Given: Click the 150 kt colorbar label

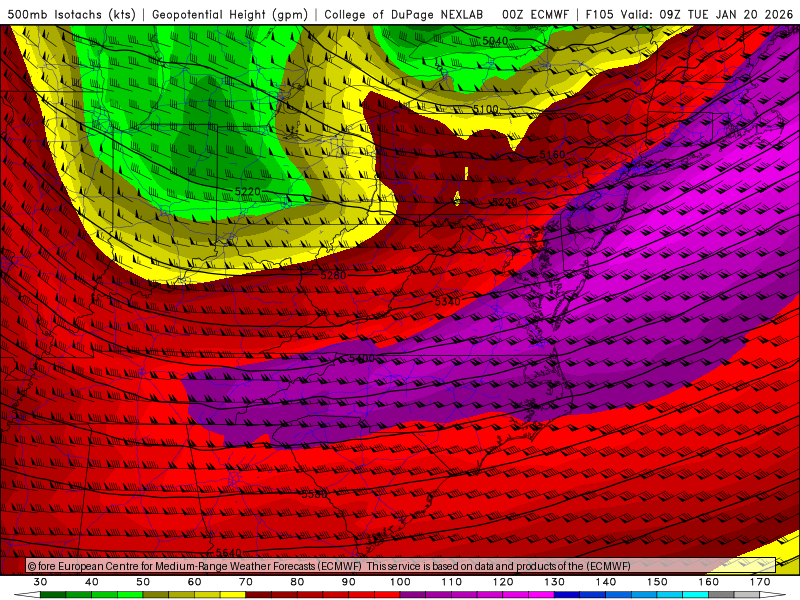Looking at the screenshot, I should [x=657, y=582].
